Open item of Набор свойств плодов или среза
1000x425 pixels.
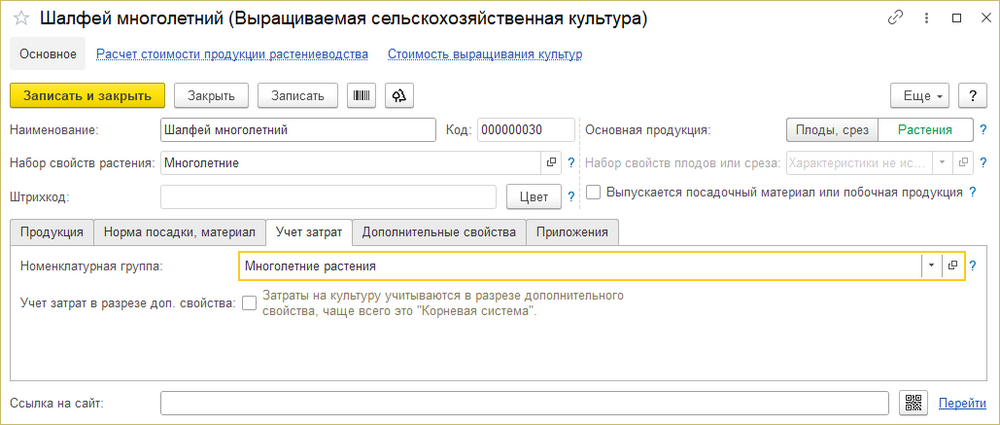click(964, 163)
